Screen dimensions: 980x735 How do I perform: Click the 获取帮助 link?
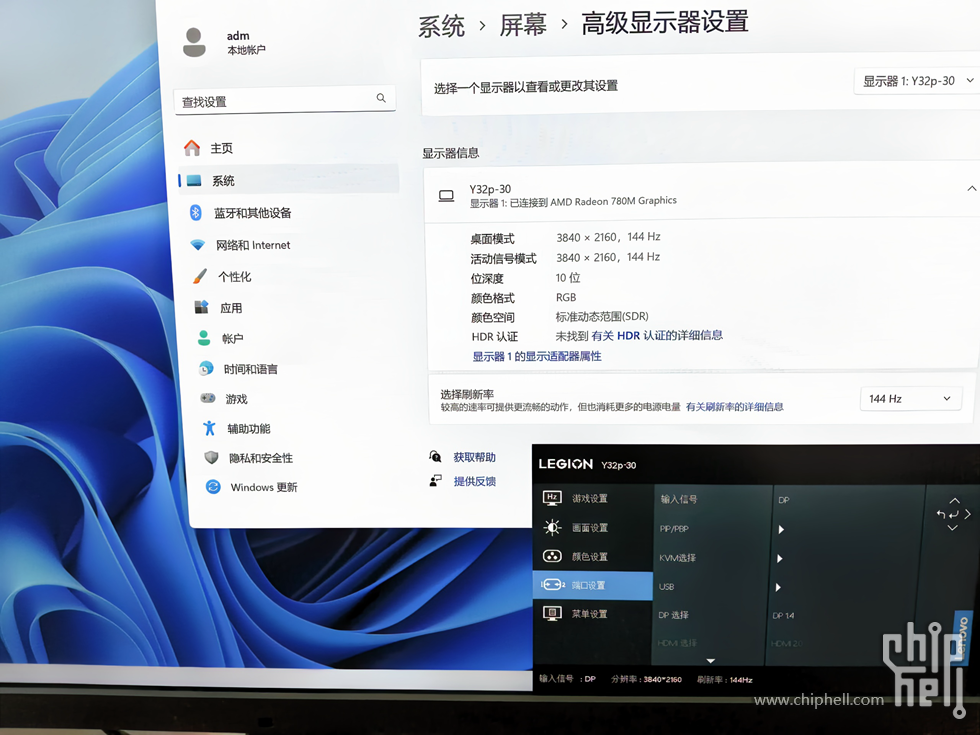474,457
